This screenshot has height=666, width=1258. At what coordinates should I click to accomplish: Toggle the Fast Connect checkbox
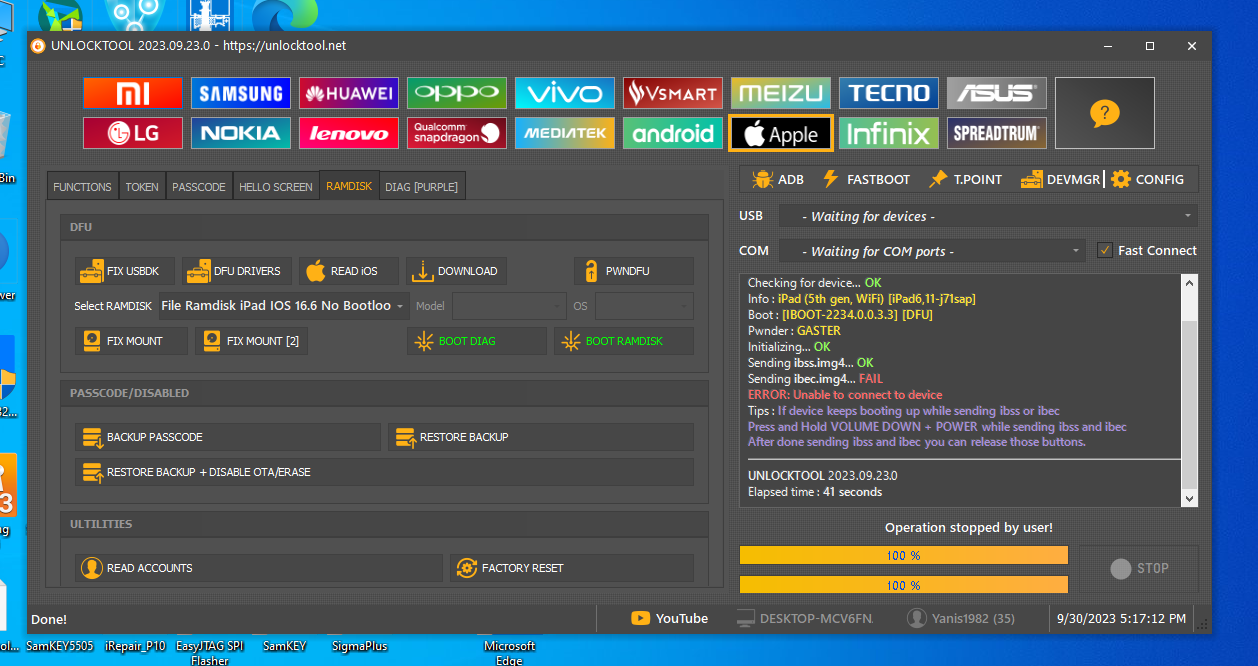pos(1105,250)
